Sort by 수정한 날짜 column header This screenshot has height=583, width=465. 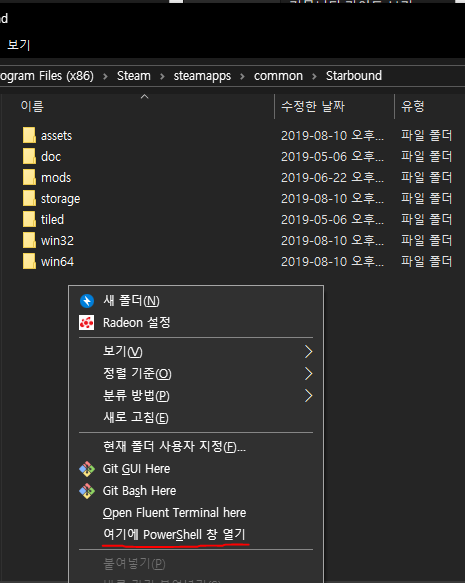[313, 107]
